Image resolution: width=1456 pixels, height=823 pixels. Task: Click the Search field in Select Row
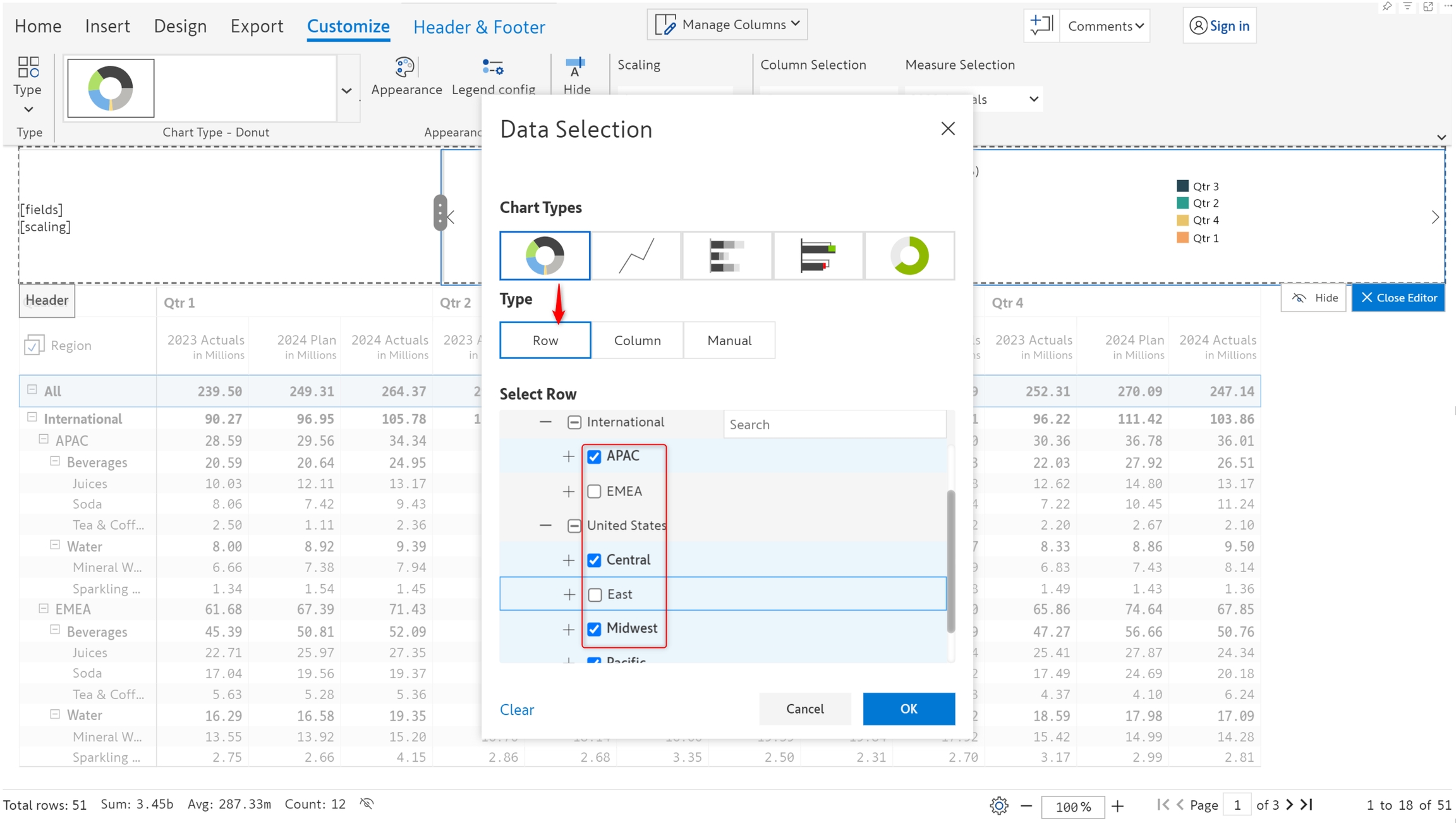834,424
